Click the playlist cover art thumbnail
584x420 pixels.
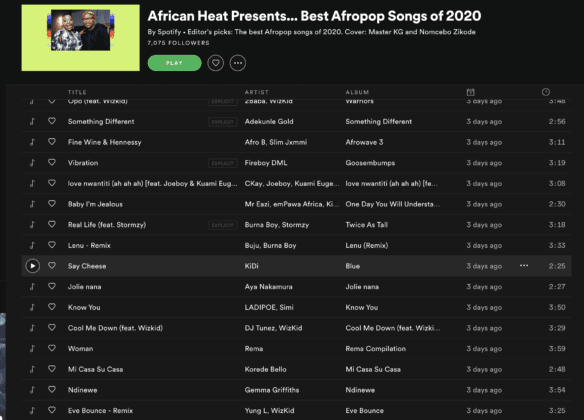(81, 38)
